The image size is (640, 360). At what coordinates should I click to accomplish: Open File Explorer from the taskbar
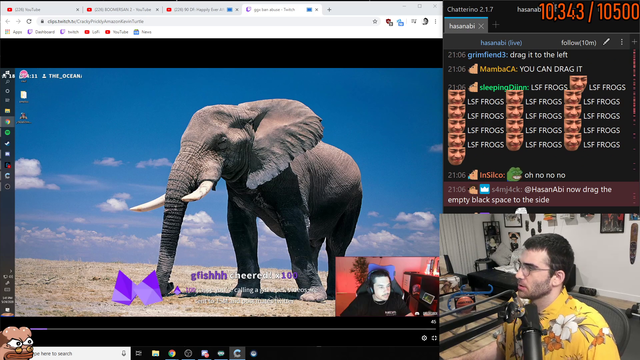click(156, 353)
